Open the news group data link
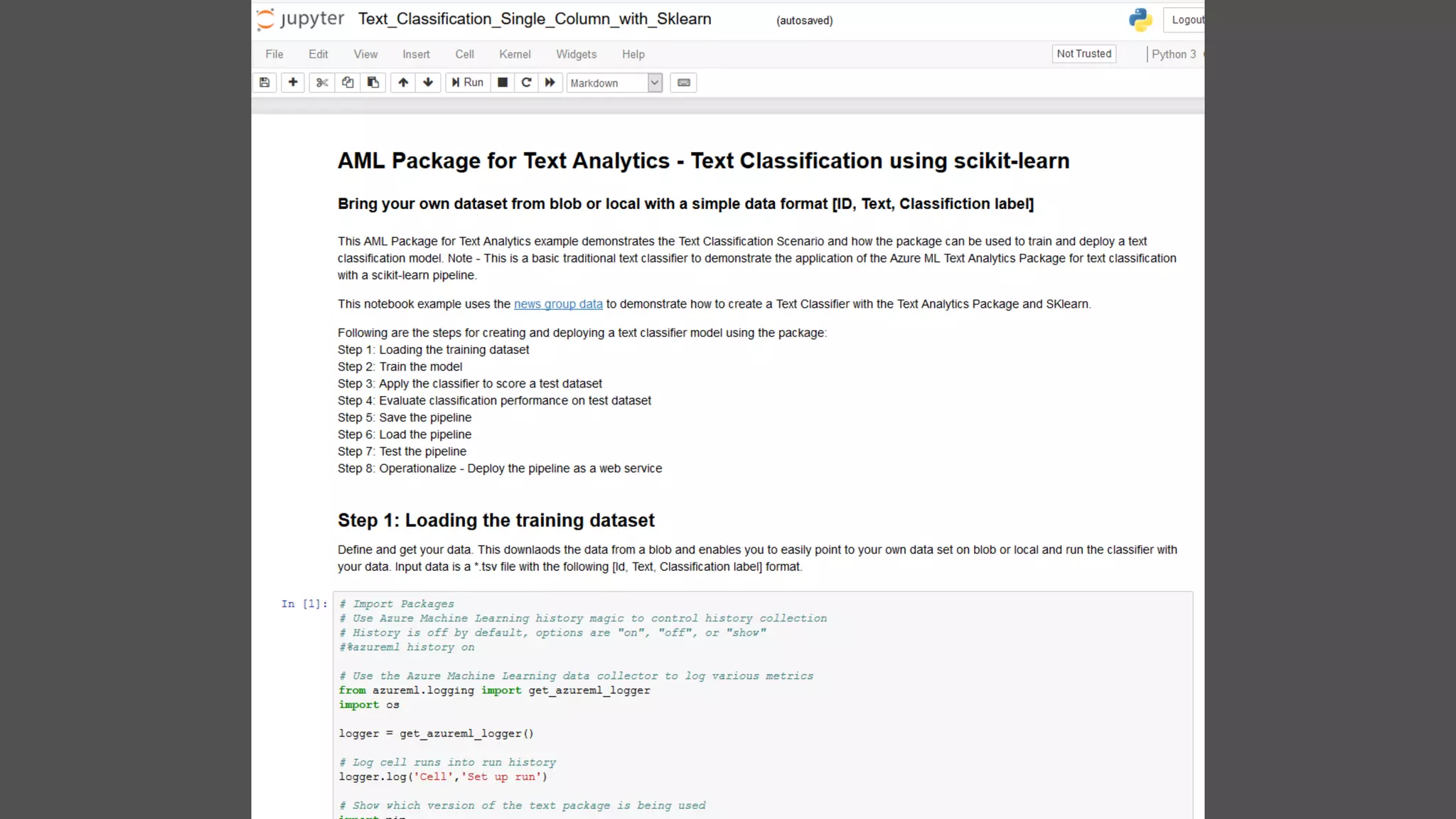The image size is (1456, 819). point(558,304)
